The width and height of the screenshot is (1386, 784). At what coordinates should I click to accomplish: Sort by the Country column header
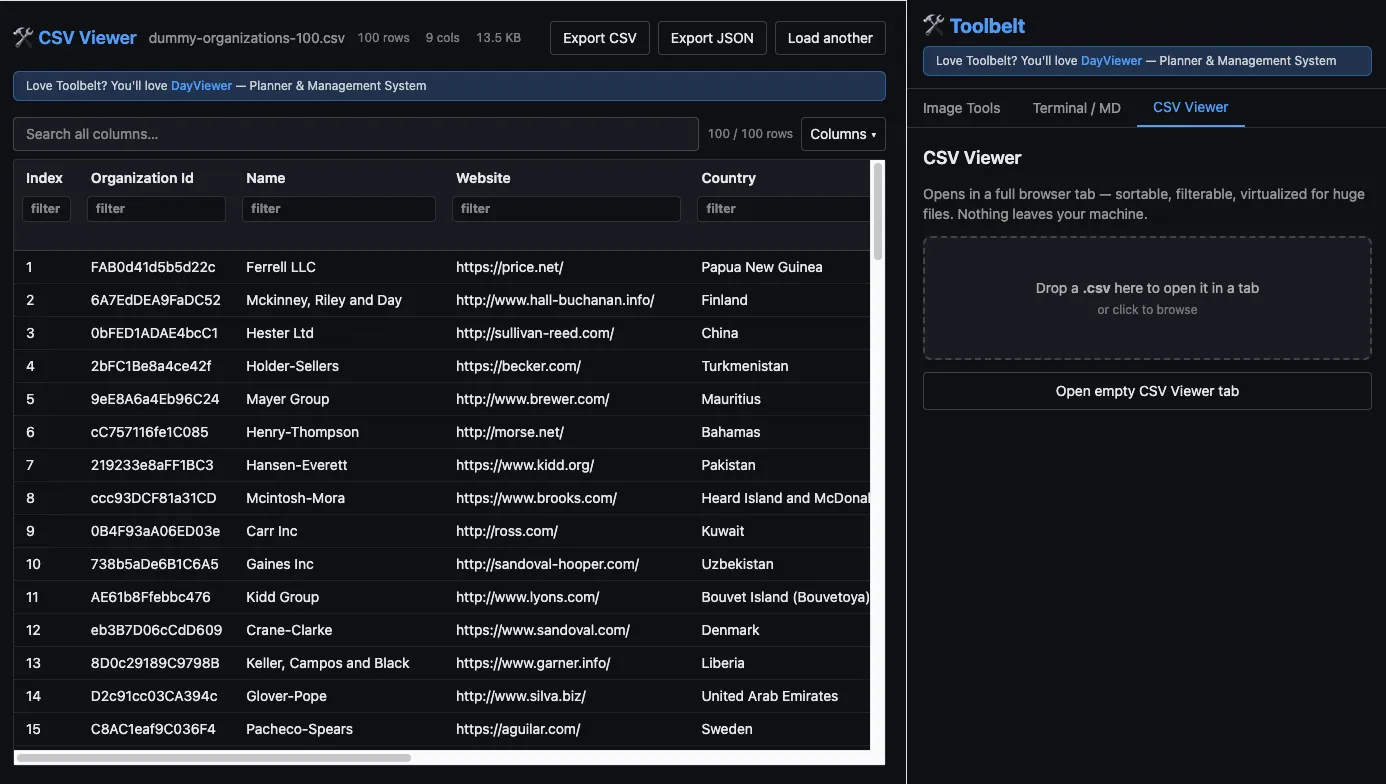point(728,178)
